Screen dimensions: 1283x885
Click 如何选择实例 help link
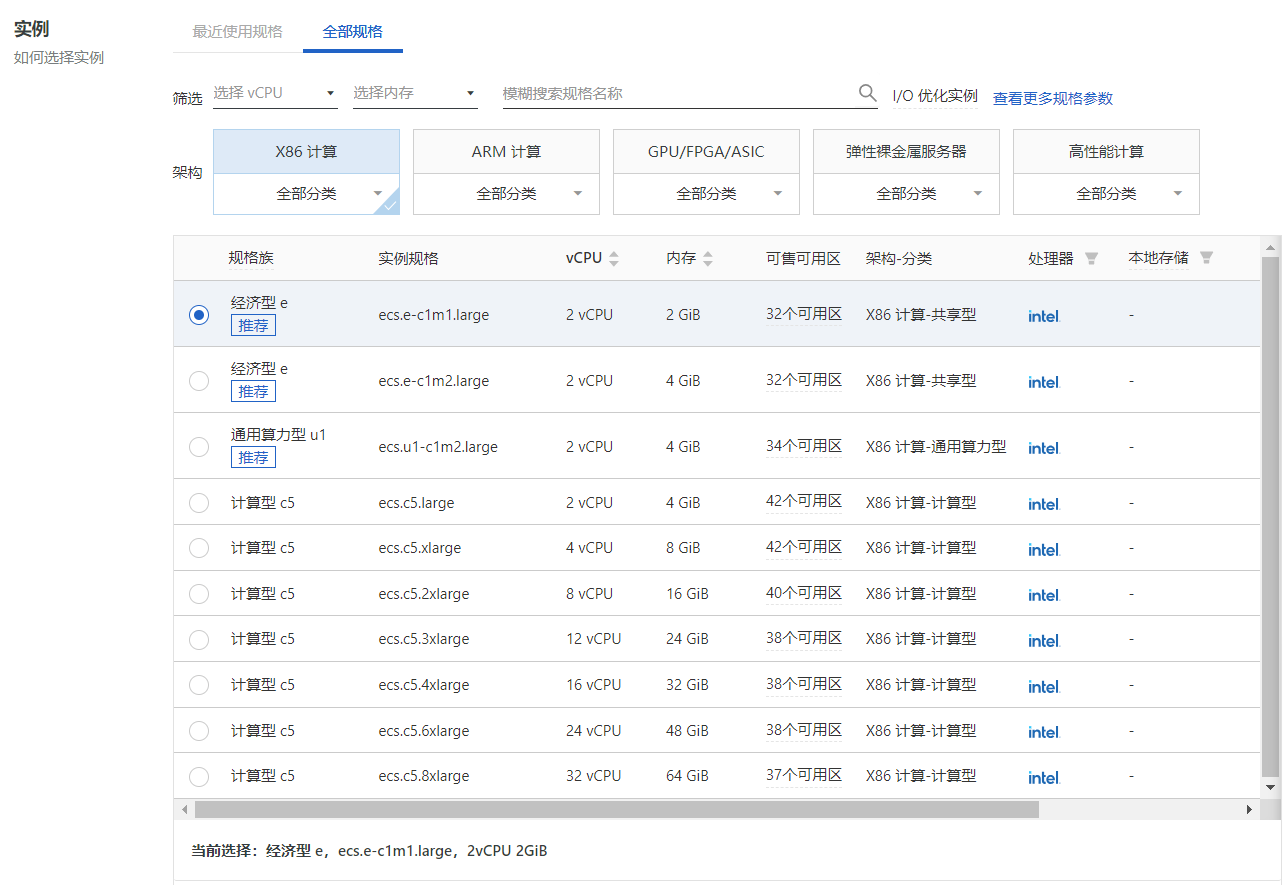pyautogui.click(x=59, y=57)
